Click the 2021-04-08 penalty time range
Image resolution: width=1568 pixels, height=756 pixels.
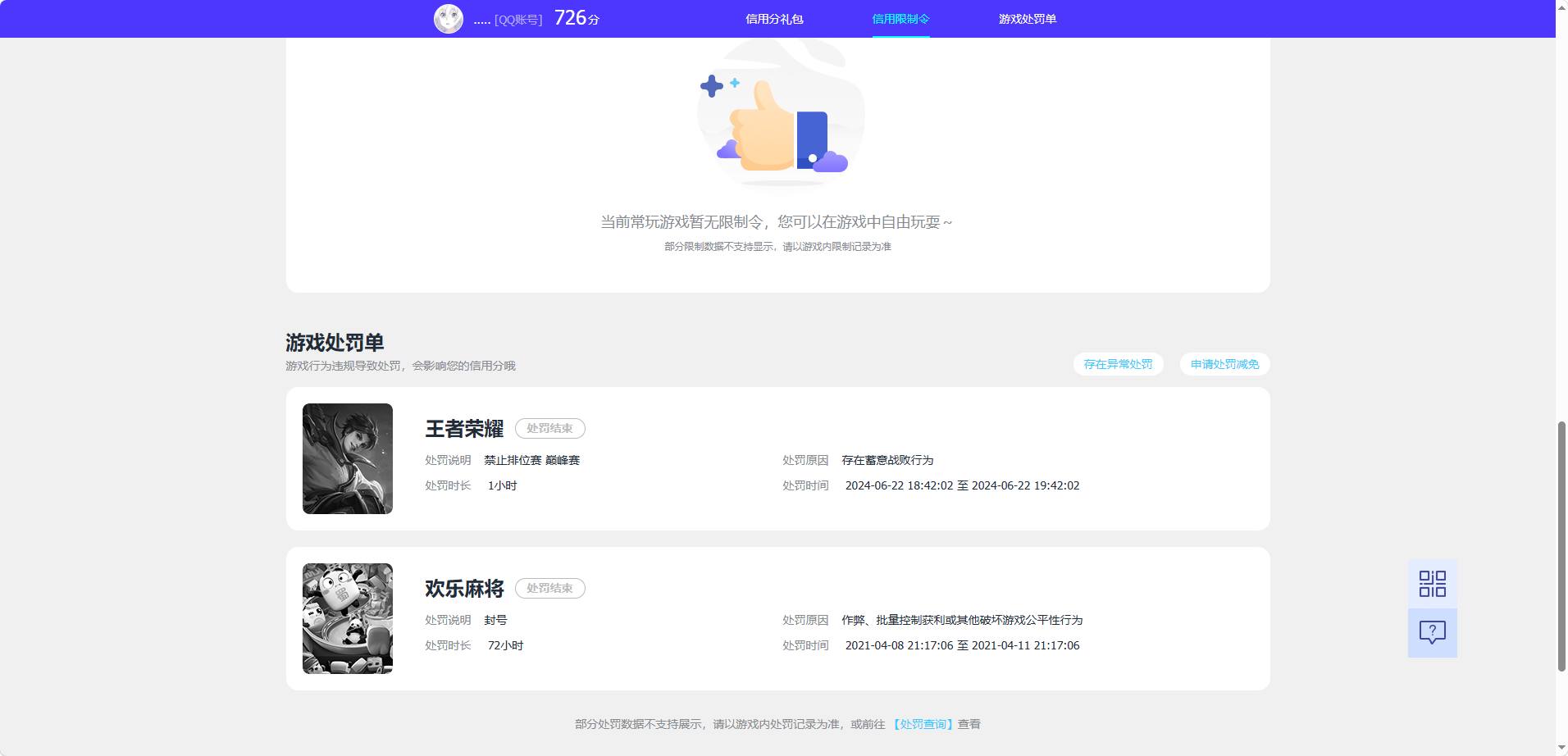click(962, 645)
